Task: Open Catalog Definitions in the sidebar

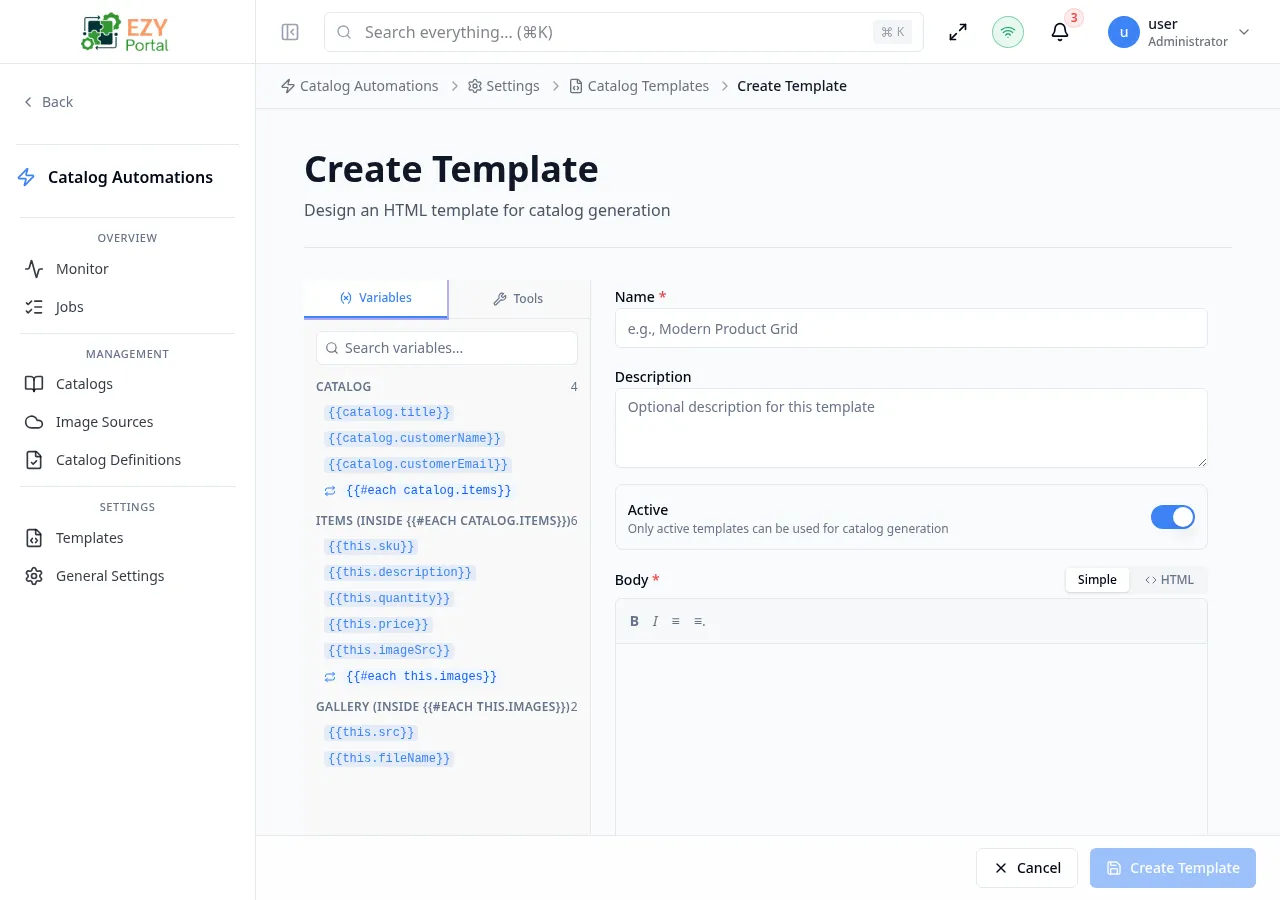Action: 127,460
